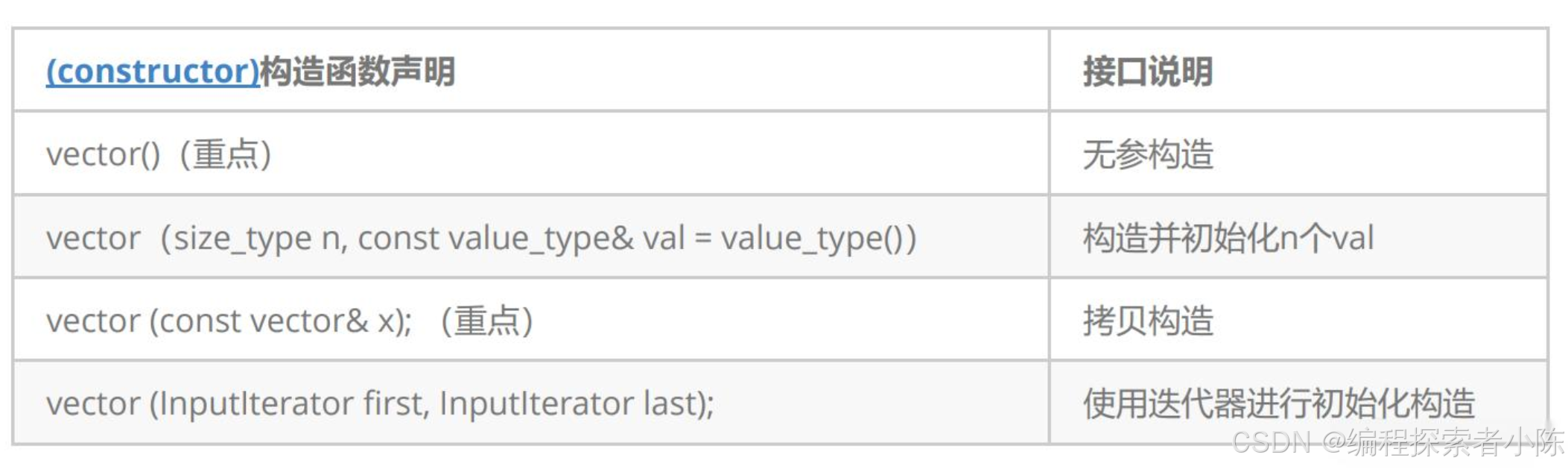Click the word "vector" in the size_type row

(x=93, y=239)
